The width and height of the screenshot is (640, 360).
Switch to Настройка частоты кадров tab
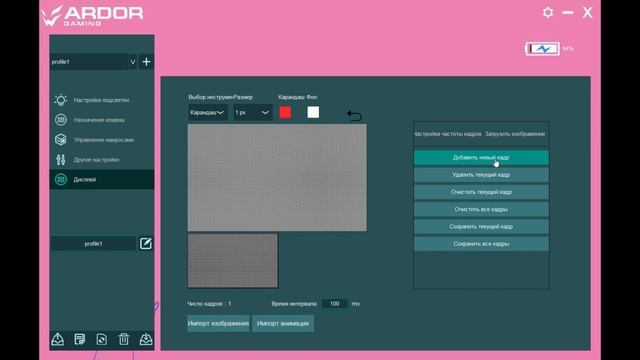click(447, 134)
